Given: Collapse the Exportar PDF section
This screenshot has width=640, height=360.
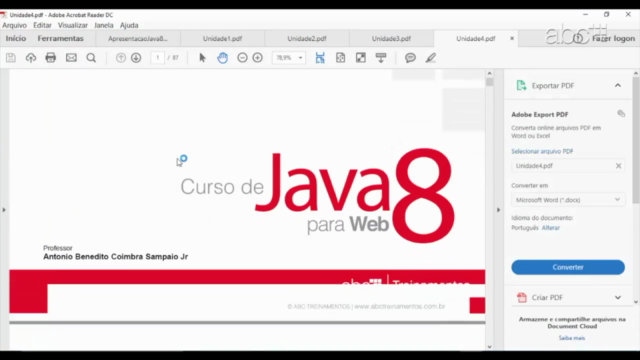Looking at the screenshot, I should [618, 85].
